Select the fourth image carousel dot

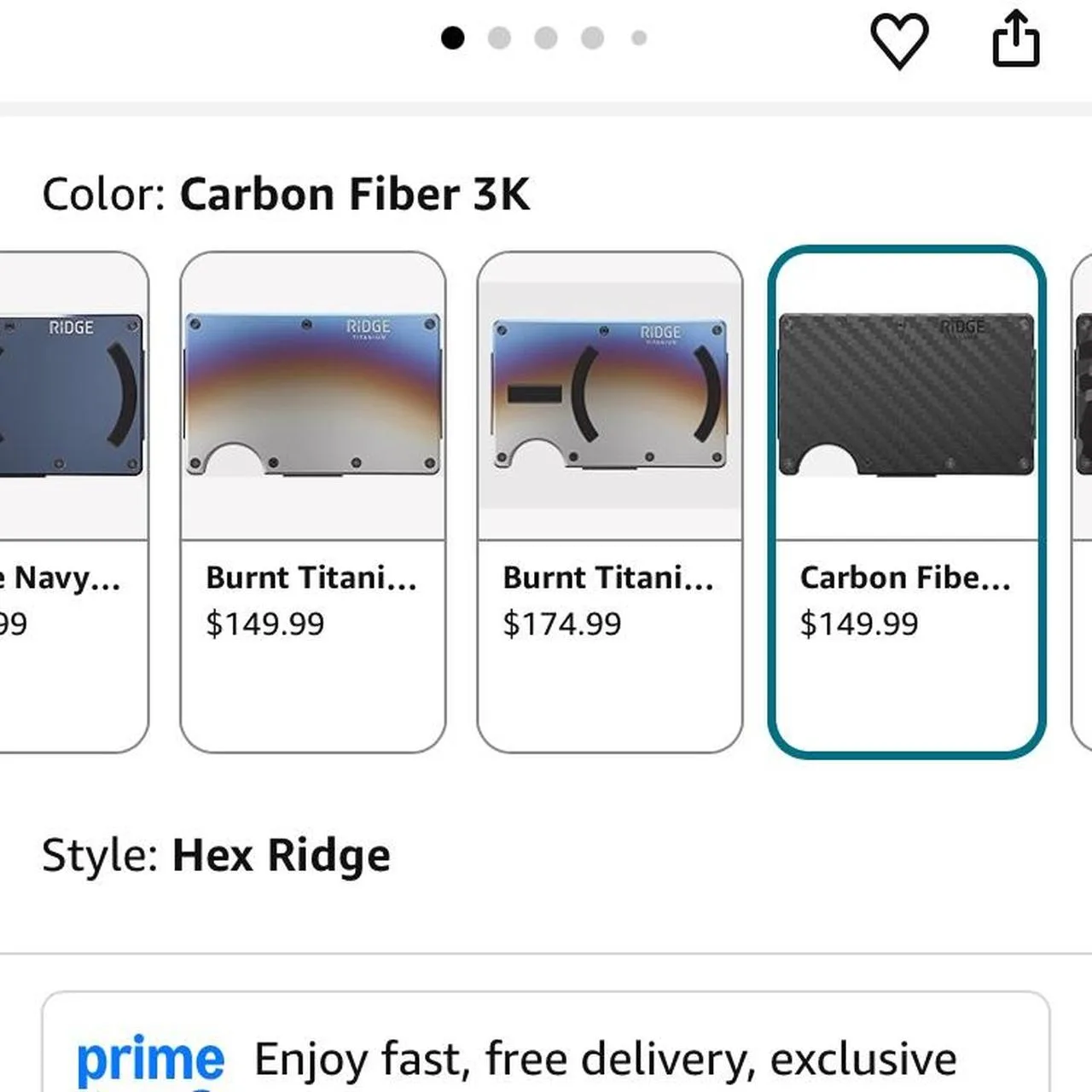click(x=593, y=38)
